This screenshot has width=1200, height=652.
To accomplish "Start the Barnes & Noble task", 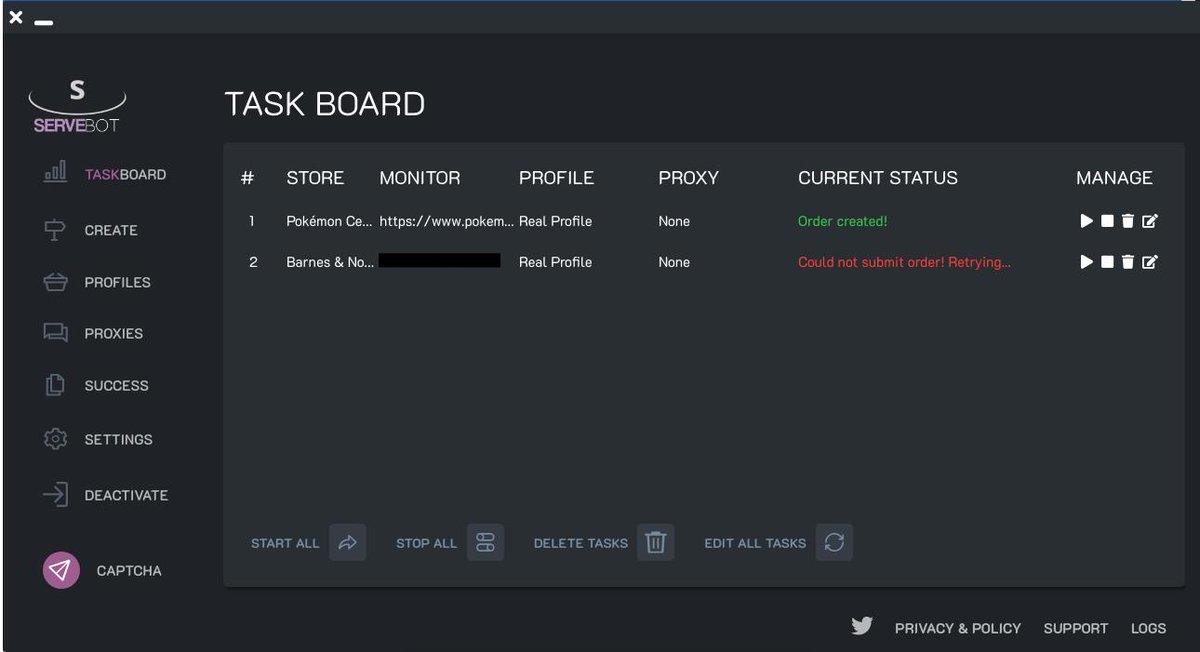I will tap(1087, 262).
